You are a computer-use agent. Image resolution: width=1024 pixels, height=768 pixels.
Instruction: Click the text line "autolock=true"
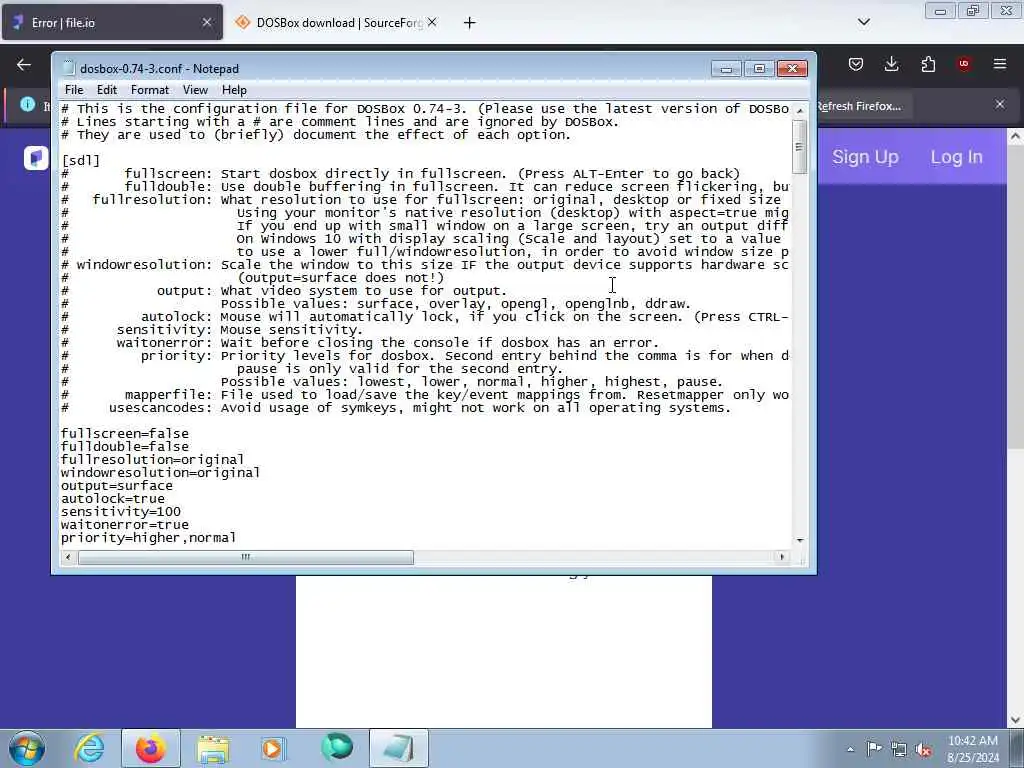pos(113,499)
